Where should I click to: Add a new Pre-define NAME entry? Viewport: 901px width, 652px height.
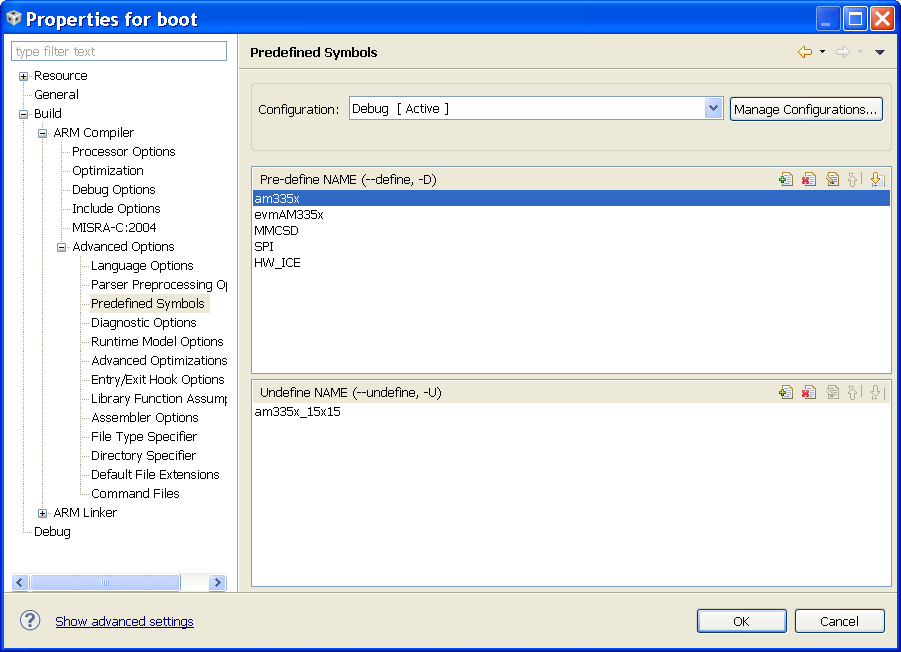pyautogui.click(x=786, y=179)
